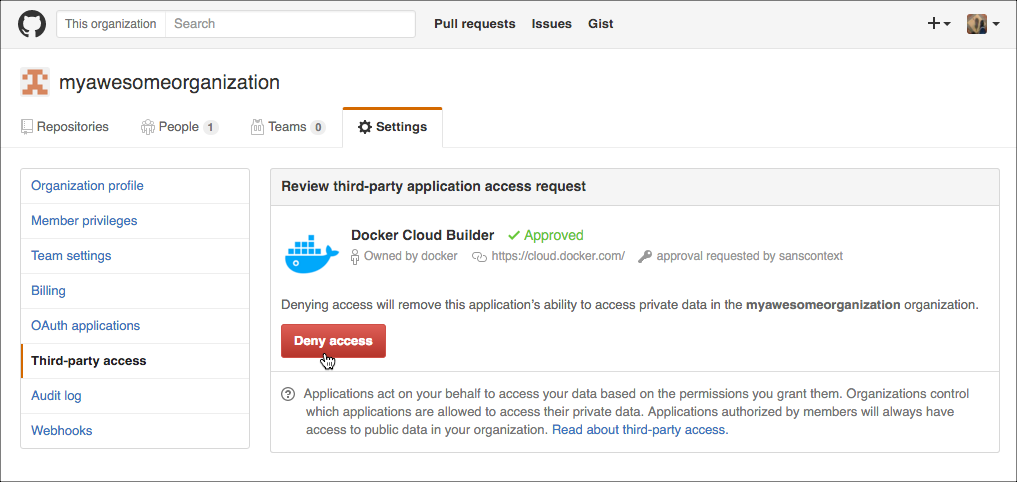Select Organization profile in the sidebar
This screenshot has width=1017, height=482.
click(87, 186)
